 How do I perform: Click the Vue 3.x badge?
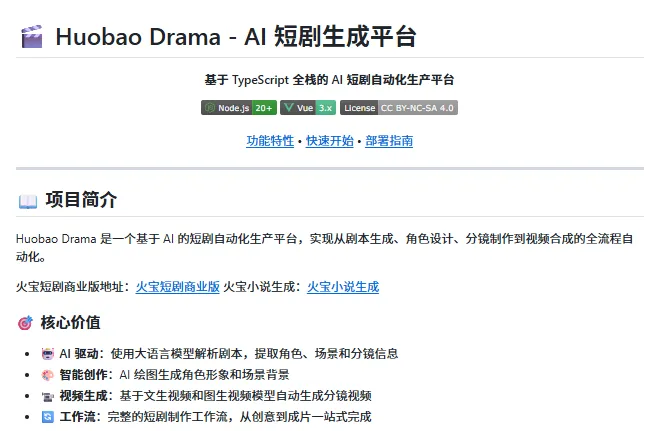[x=308, y=108]
